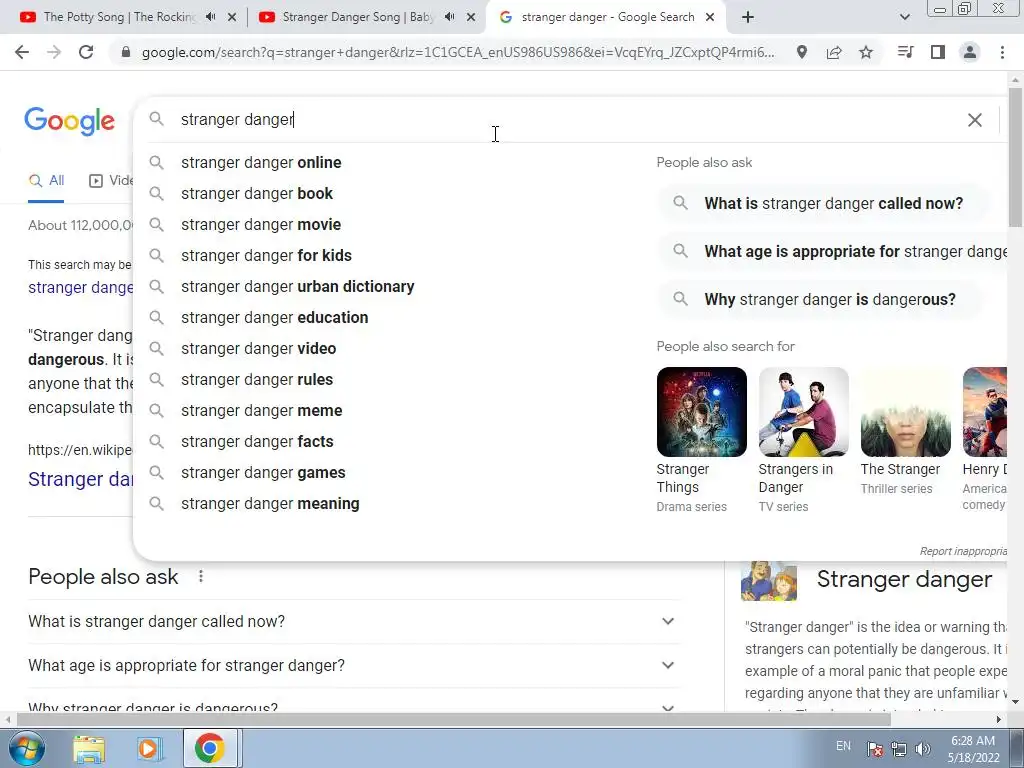The image size is (1024, 768).
Task: Click the address bar URL
Action: tap(458, 52)
